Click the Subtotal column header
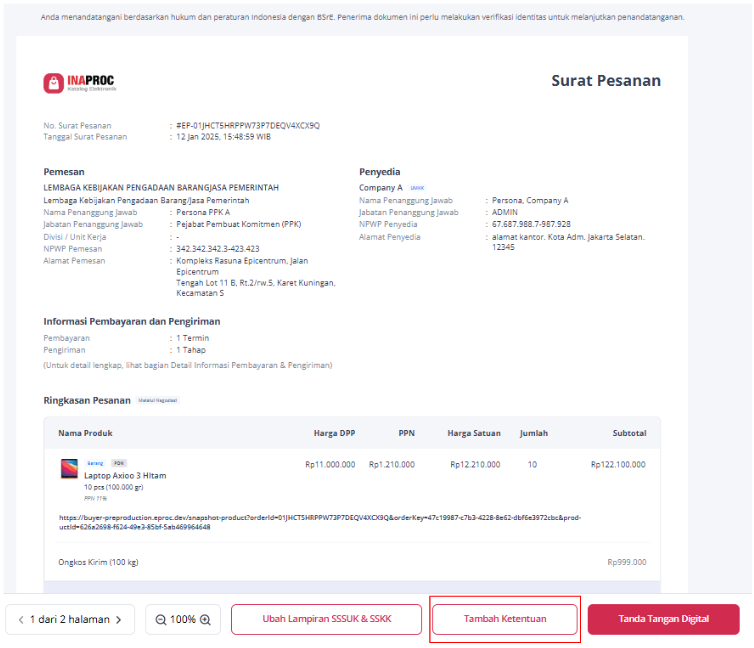The image size is (754, 648). [x=629, y=434]
